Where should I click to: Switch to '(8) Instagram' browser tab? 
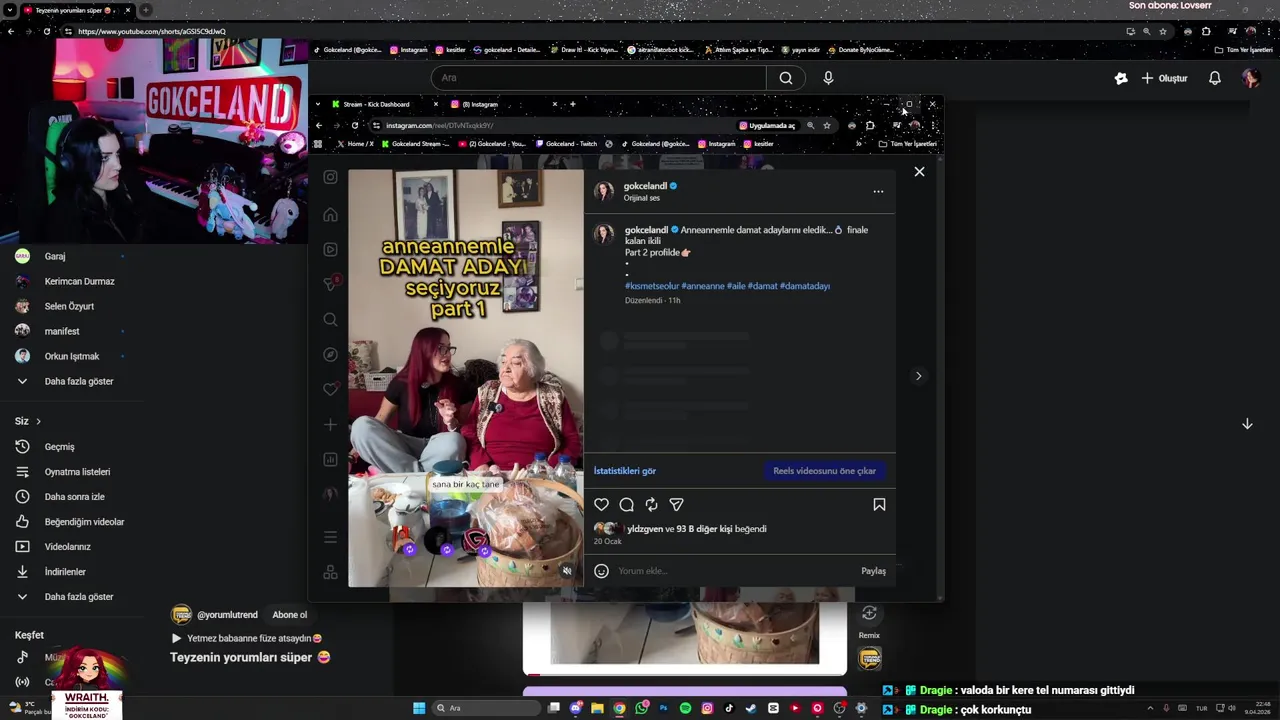click(501, 104)
